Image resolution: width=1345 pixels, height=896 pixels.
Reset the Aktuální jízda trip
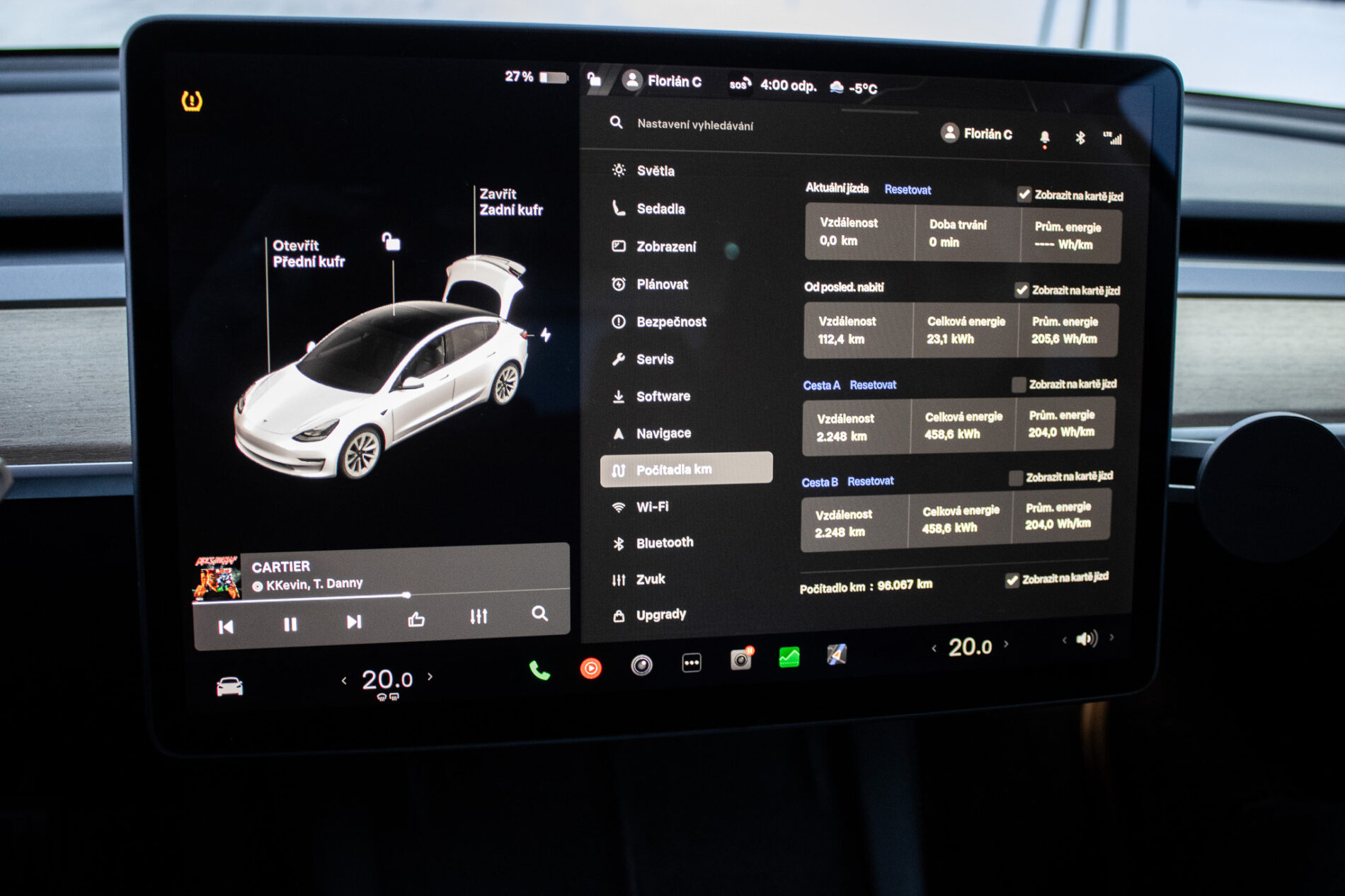point(908,190)
